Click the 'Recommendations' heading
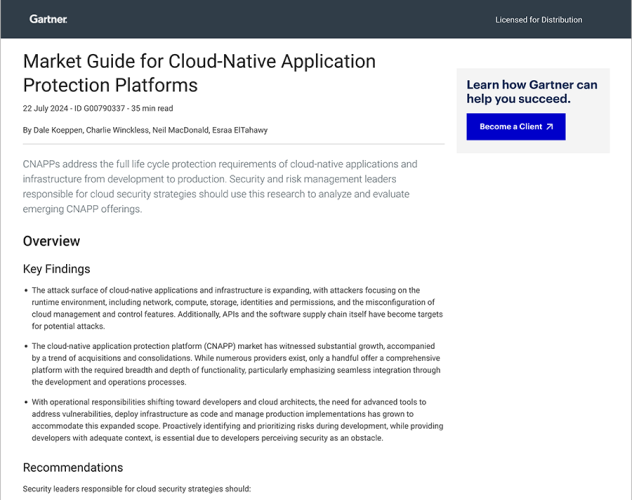632x500 pixels. point(73,467)
